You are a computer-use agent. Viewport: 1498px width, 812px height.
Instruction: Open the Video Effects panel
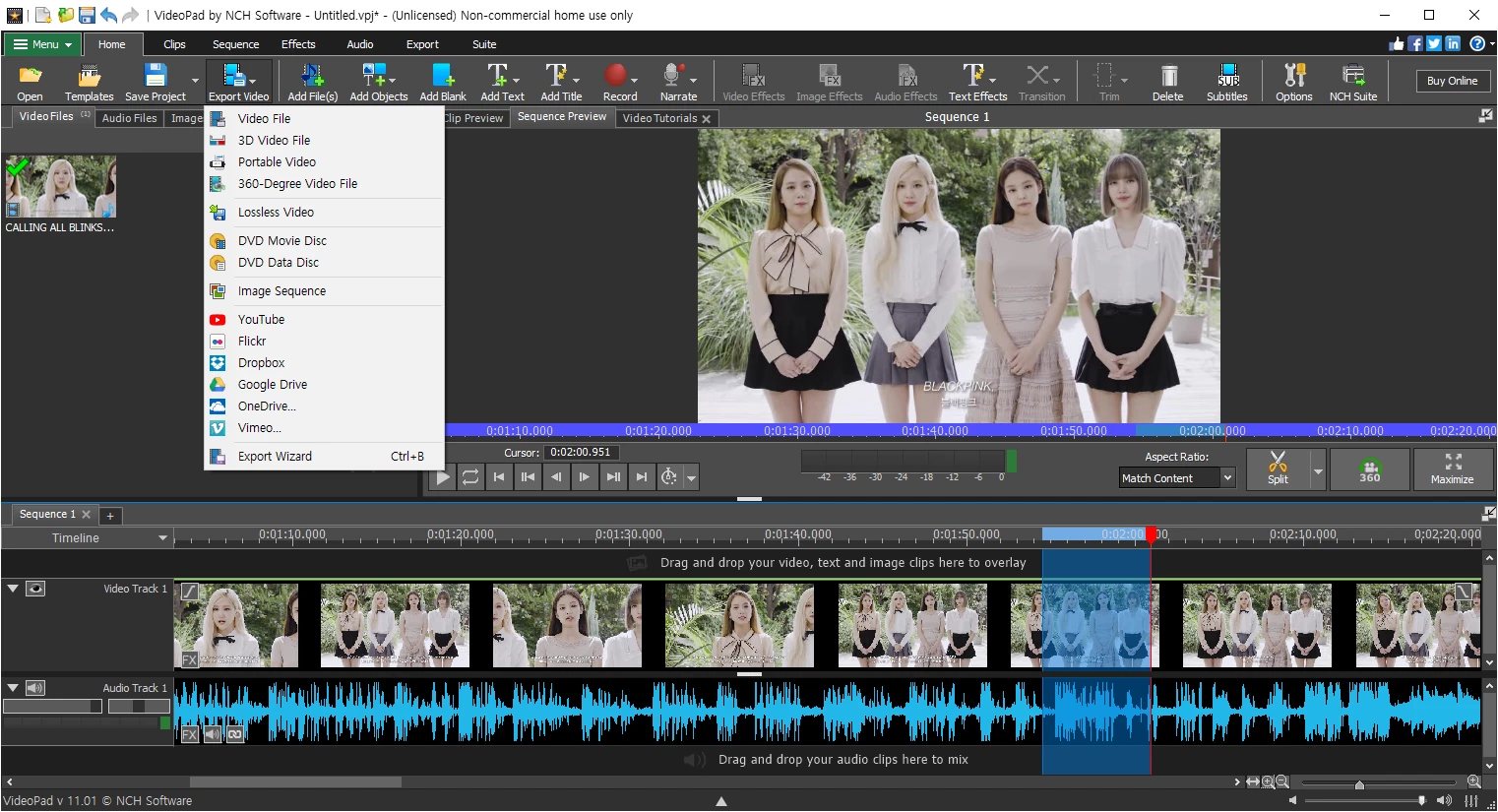pos(752,81)
